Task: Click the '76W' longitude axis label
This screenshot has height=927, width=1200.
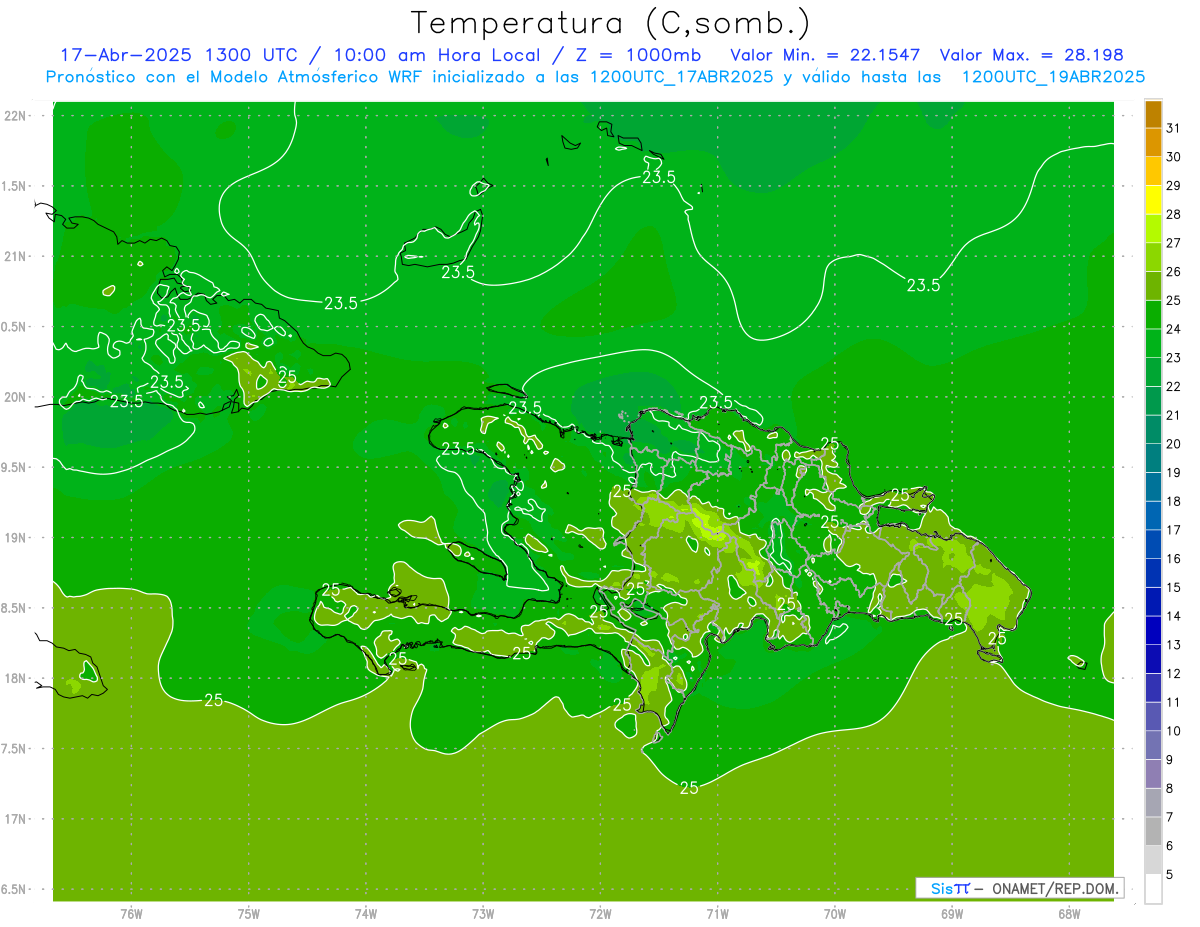Action: (131, 914)
